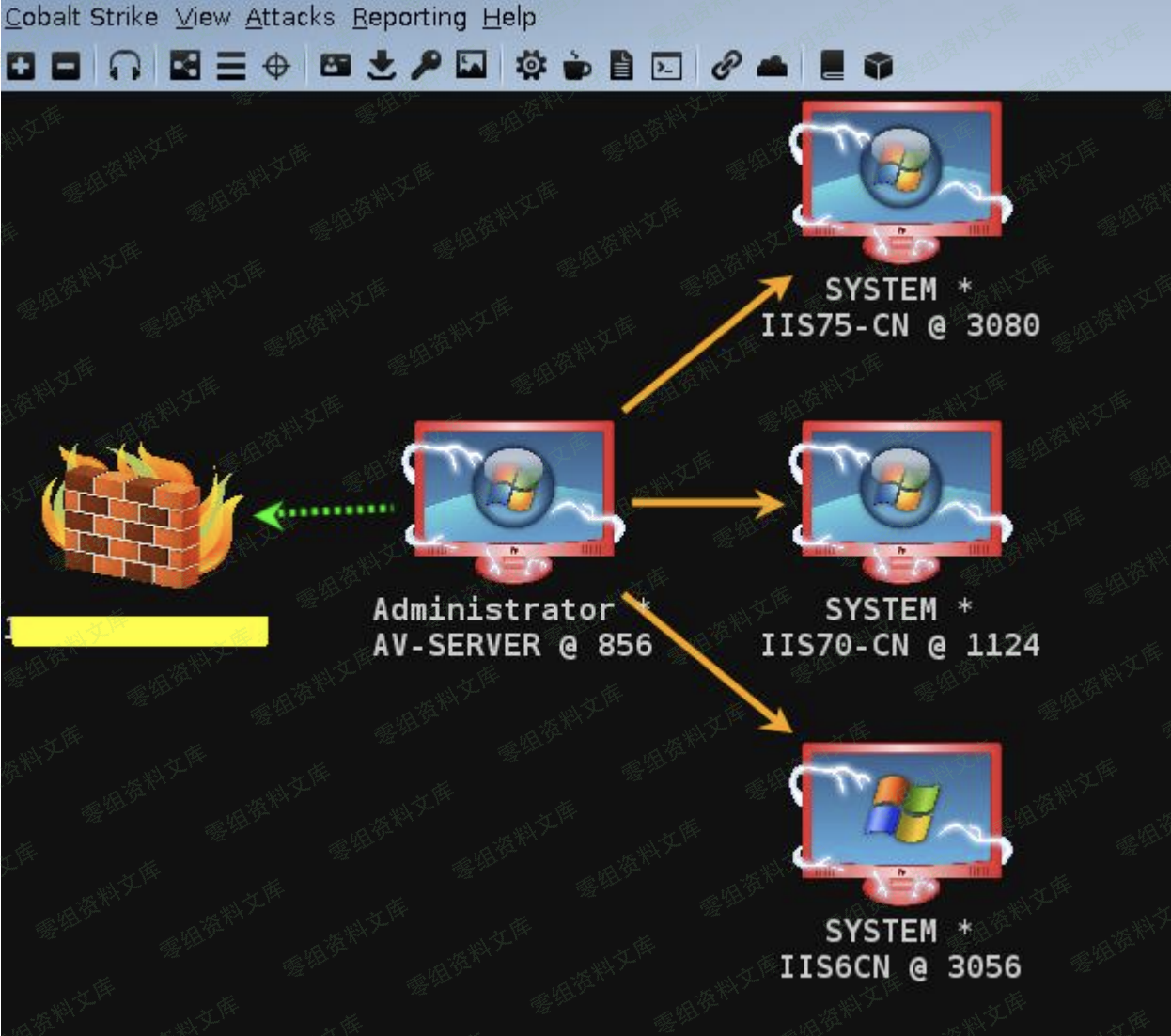This screenshot has width=1171, height=1036.
Task: Switch to pivot graph view icon
Action: 184,66
